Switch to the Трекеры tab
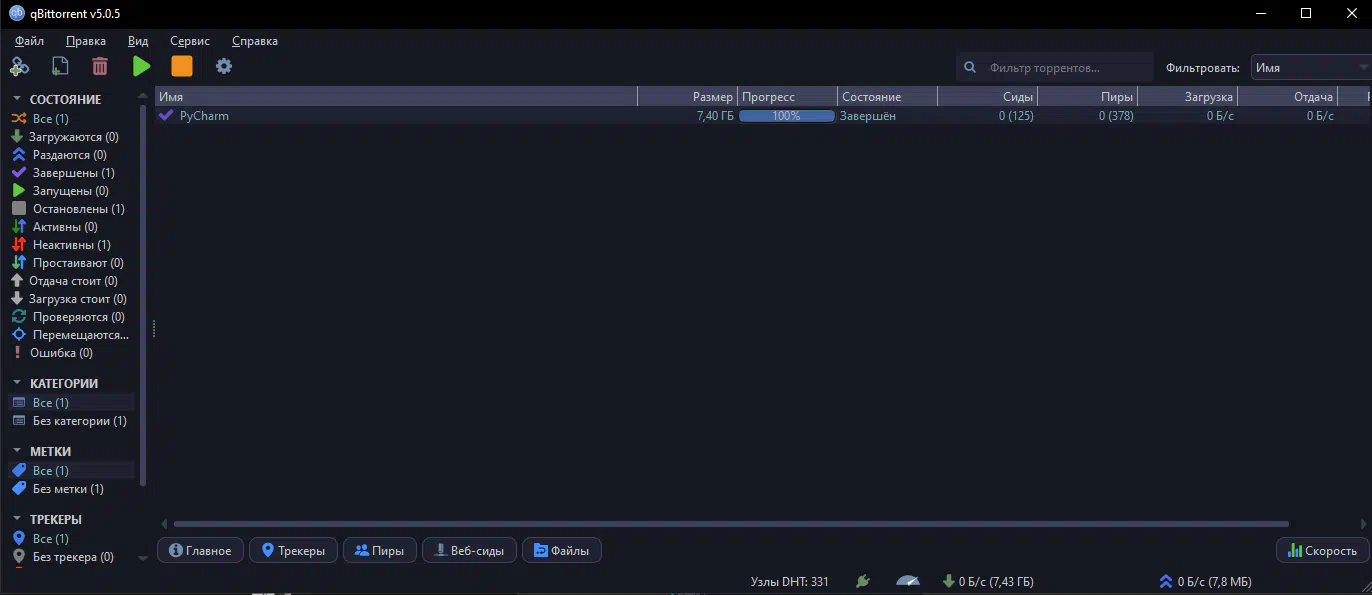The image size is (1372, 595). coord(293,550)
